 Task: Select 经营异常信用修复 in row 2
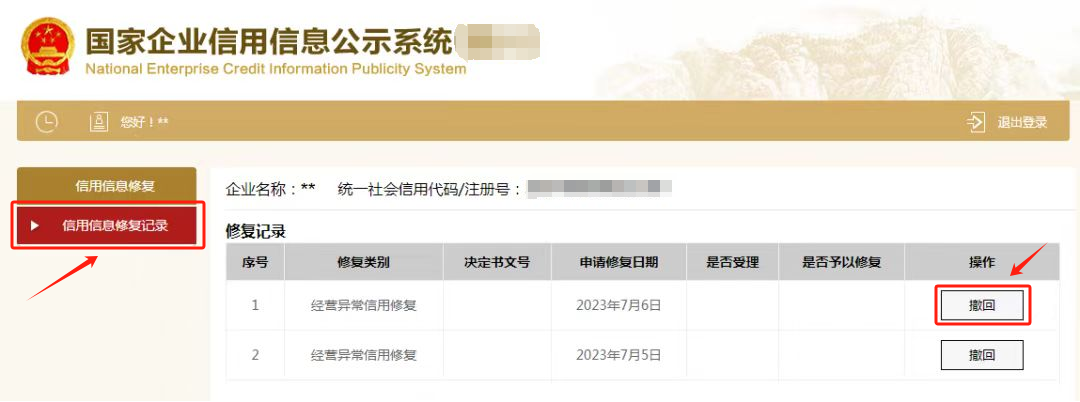(364, 355)
